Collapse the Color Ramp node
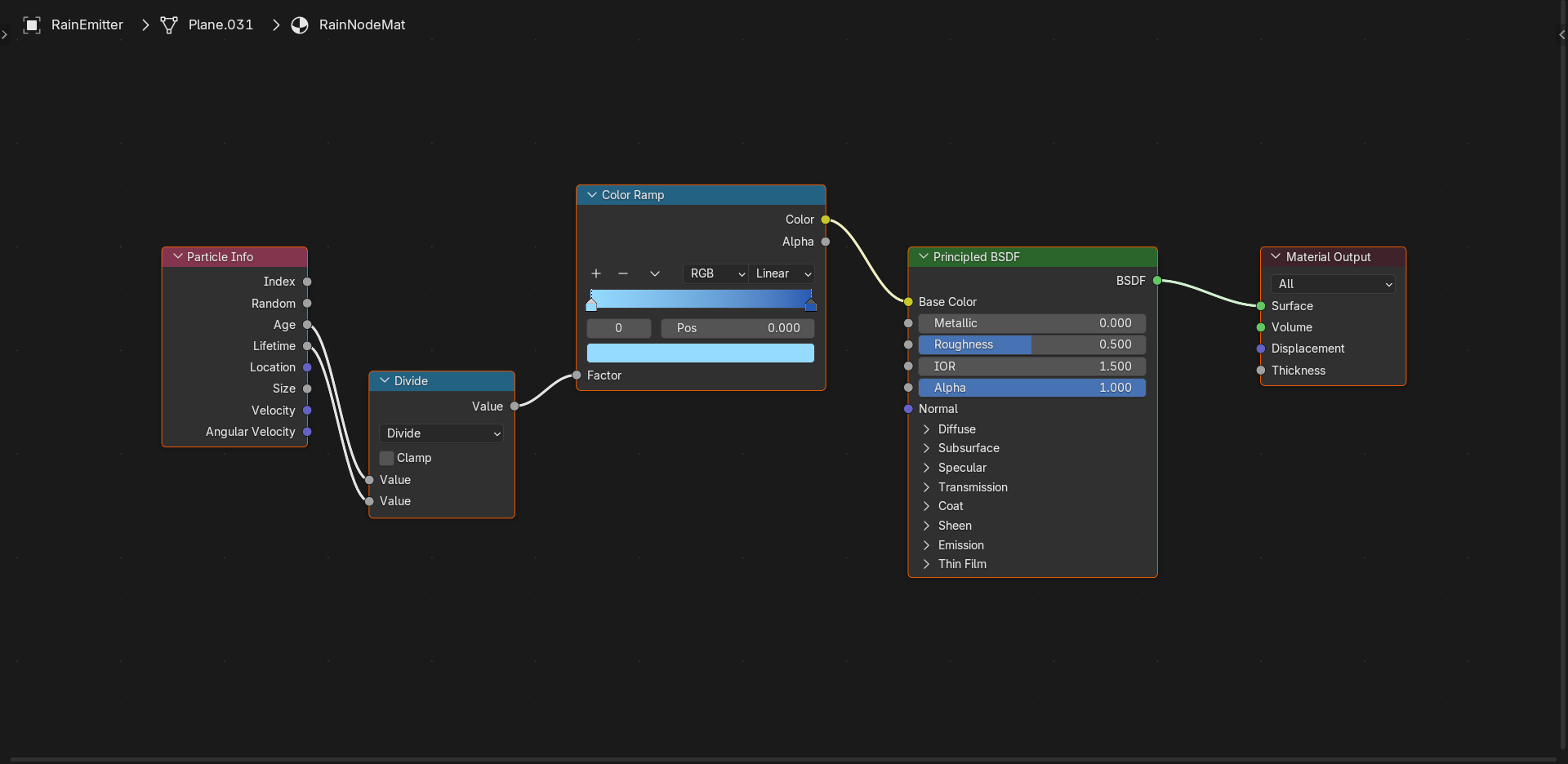Viewport: 1568px width, 764px height. [x=592, y=194]
